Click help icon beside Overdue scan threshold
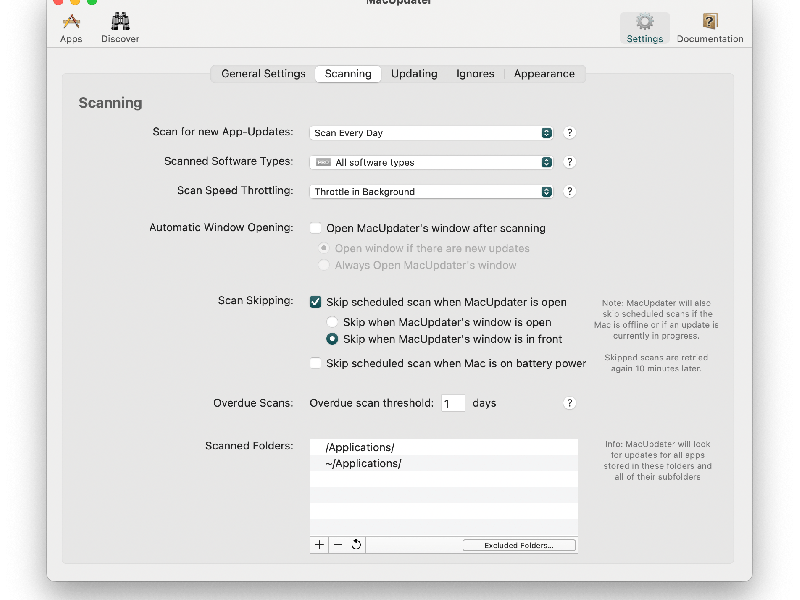 click(x=569, y=403)
